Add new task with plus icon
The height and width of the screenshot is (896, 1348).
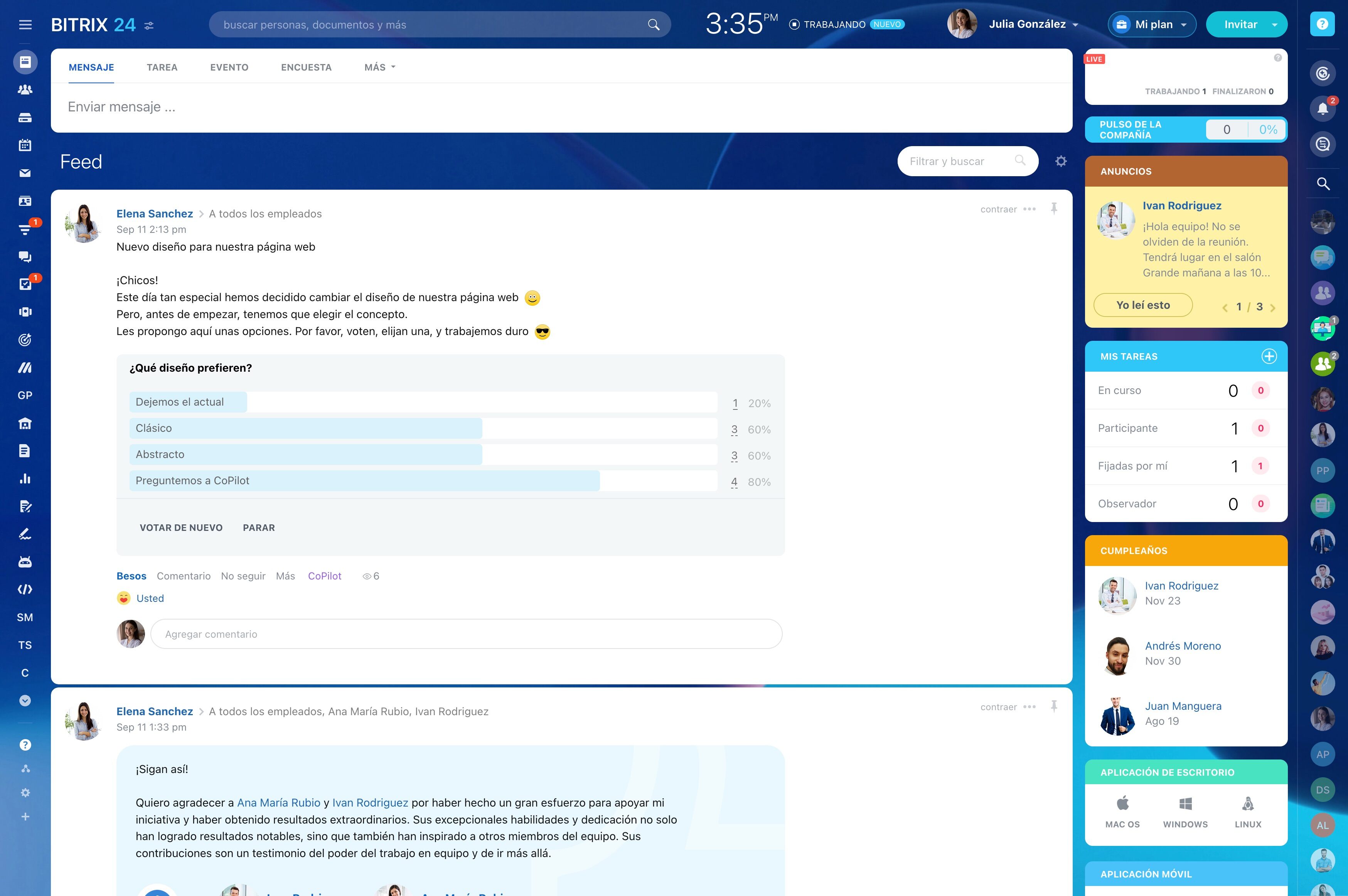point(1269,356)
